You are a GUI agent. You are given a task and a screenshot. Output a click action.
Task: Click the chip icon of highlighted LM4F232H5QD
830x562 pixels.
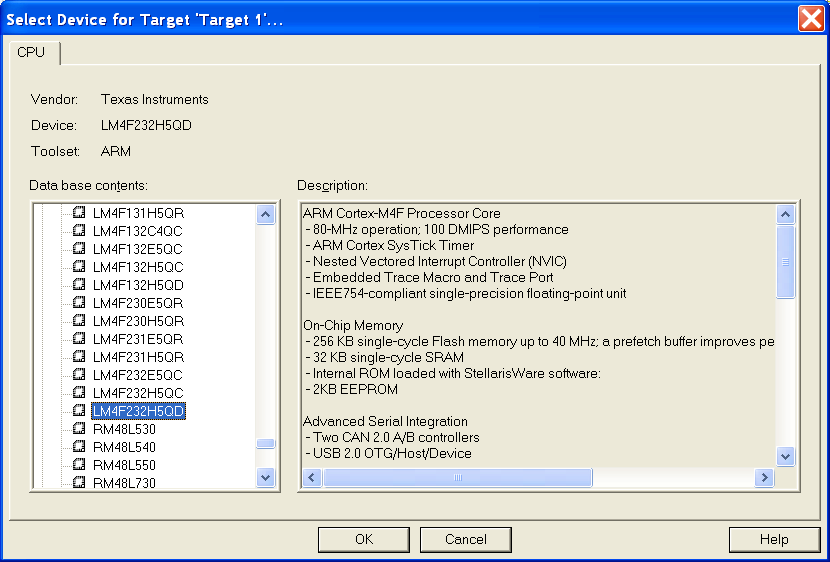(79, 411)
